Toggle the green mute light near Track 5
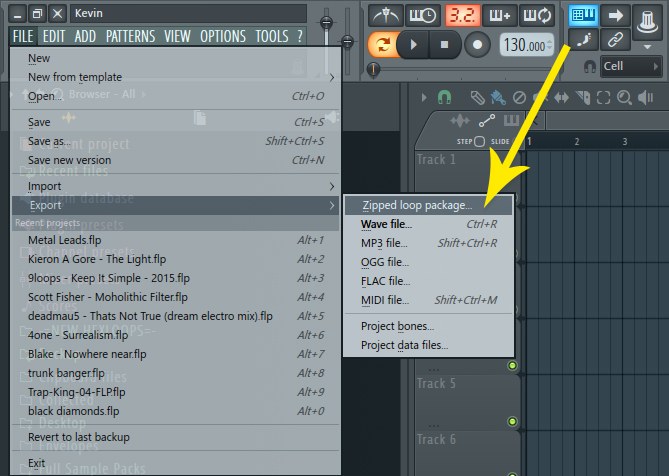This screenshot has width=669, height=476. (x=513, y=367)
